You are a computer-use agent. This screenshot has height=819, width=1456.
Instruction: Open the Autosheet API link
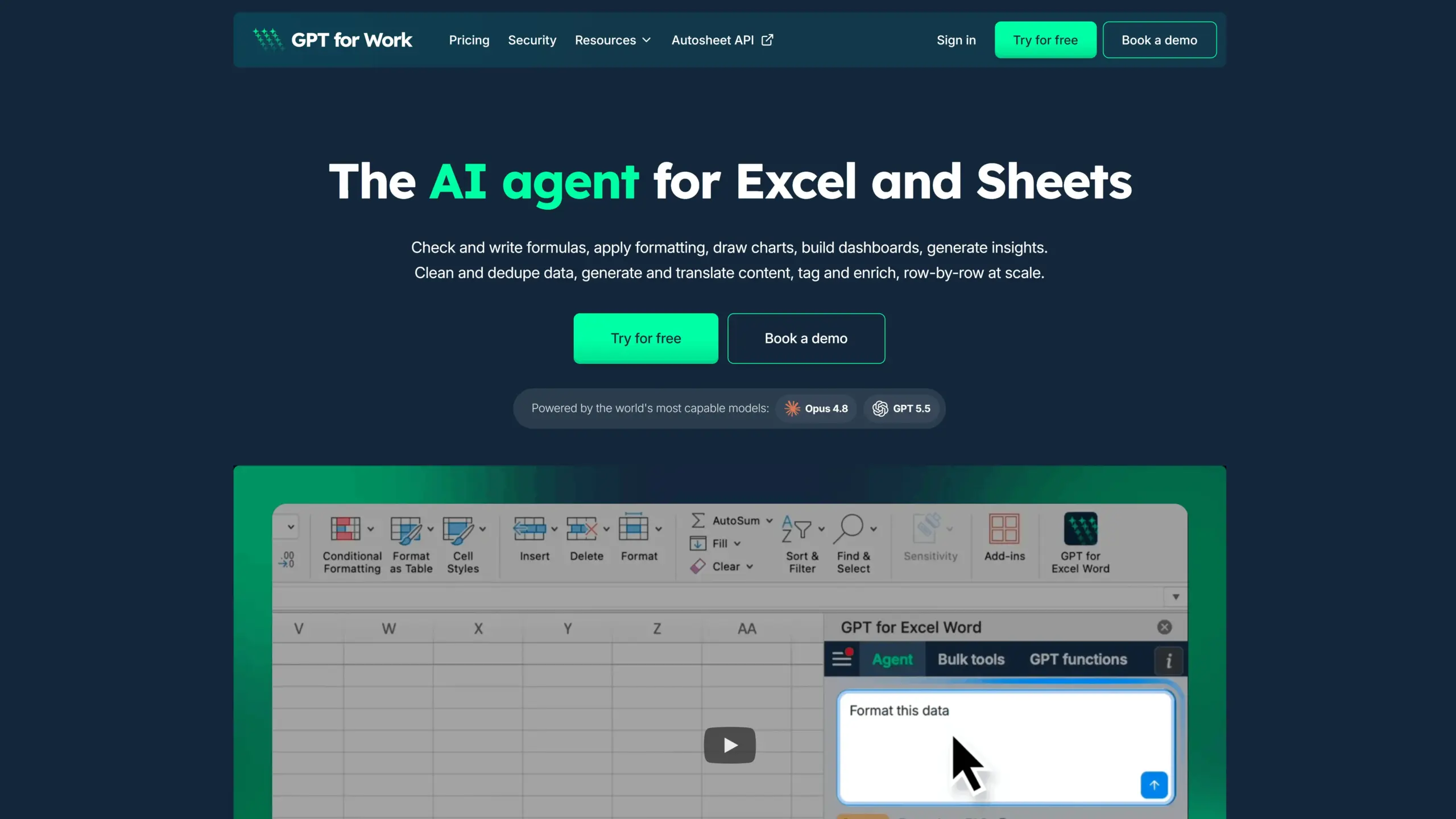[x=722, y=40]
